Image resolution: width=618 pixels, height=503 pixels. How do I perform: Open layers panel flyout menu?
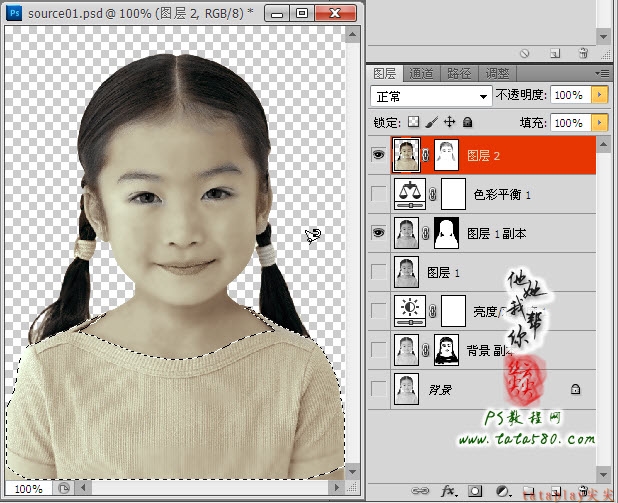603,73
